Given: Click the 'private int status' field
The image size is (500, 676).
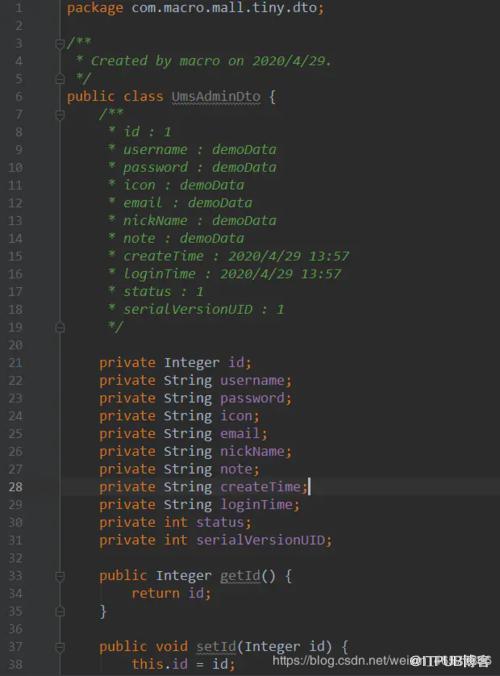Looking at the screenshot, I should [x=175, y=522].
